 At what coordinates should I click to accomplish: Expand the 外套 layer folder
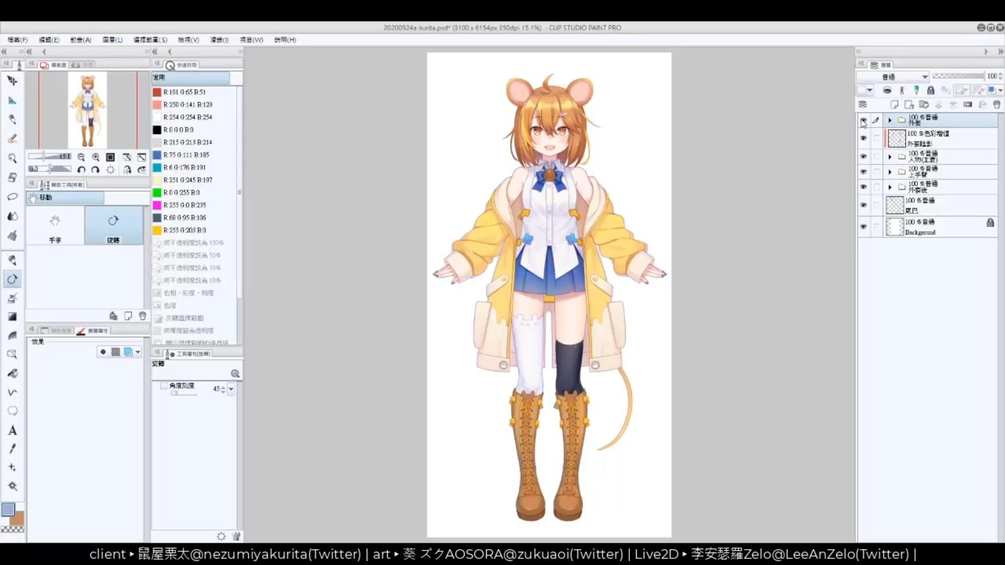click(890, 120)
